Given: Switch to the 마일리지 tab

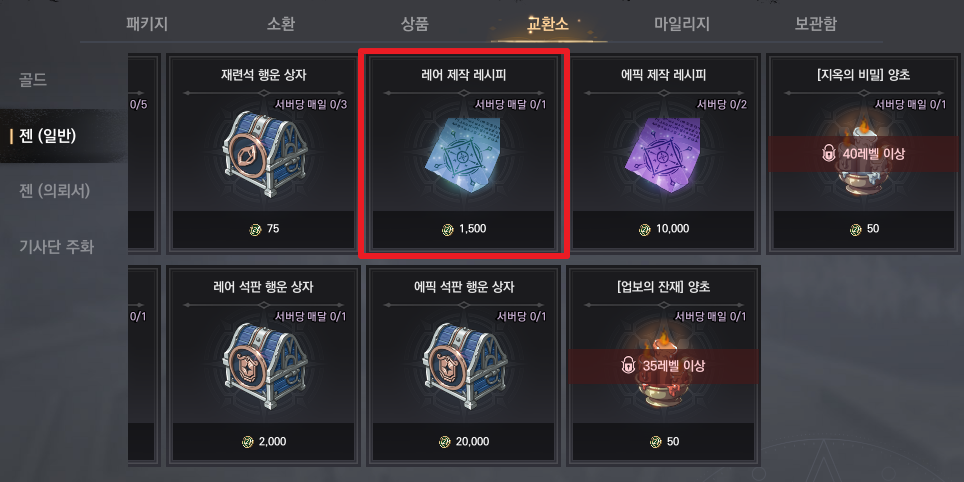Looking at the screenshot, I should (x=682, y=24).
